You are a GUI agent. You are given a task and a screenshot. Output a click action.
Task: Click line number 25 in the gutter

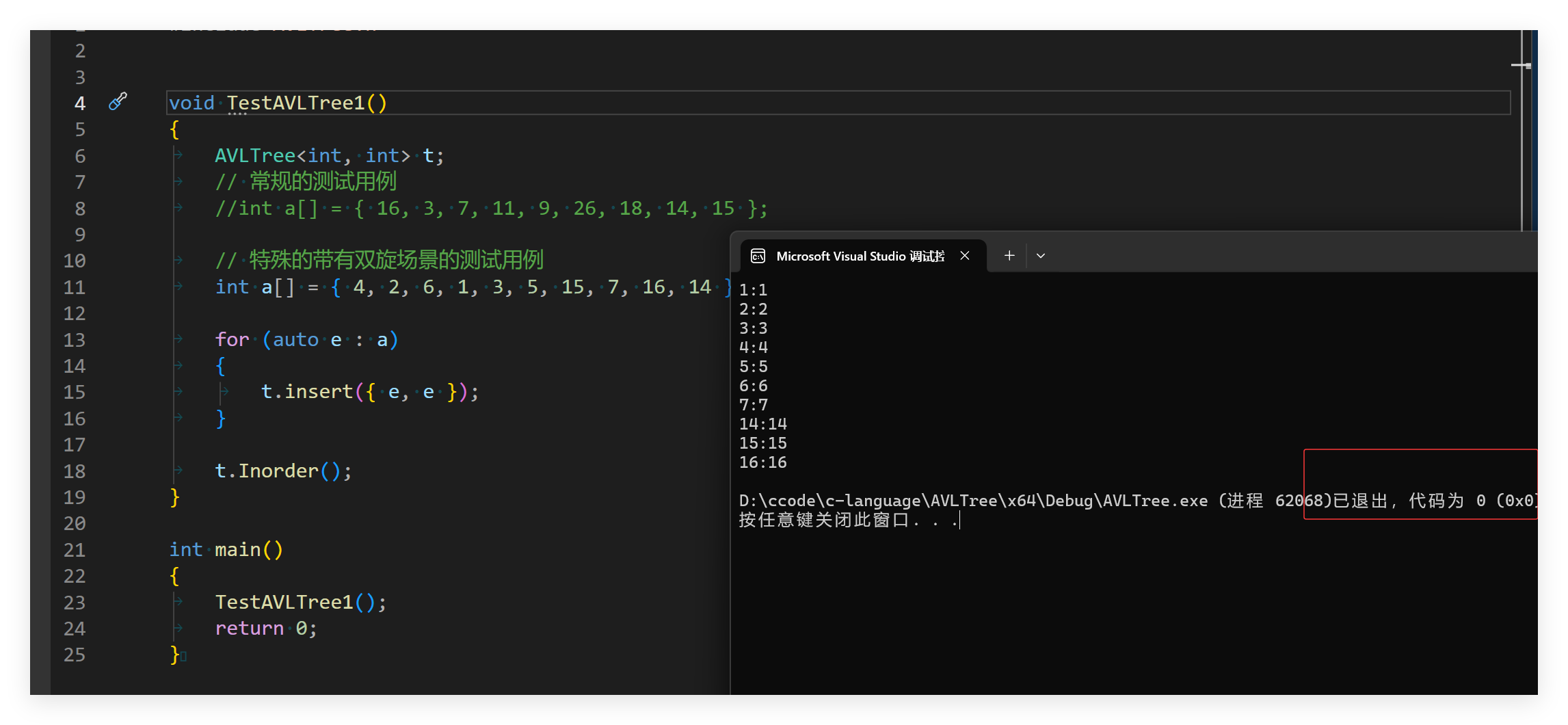[x=75, y=655]
